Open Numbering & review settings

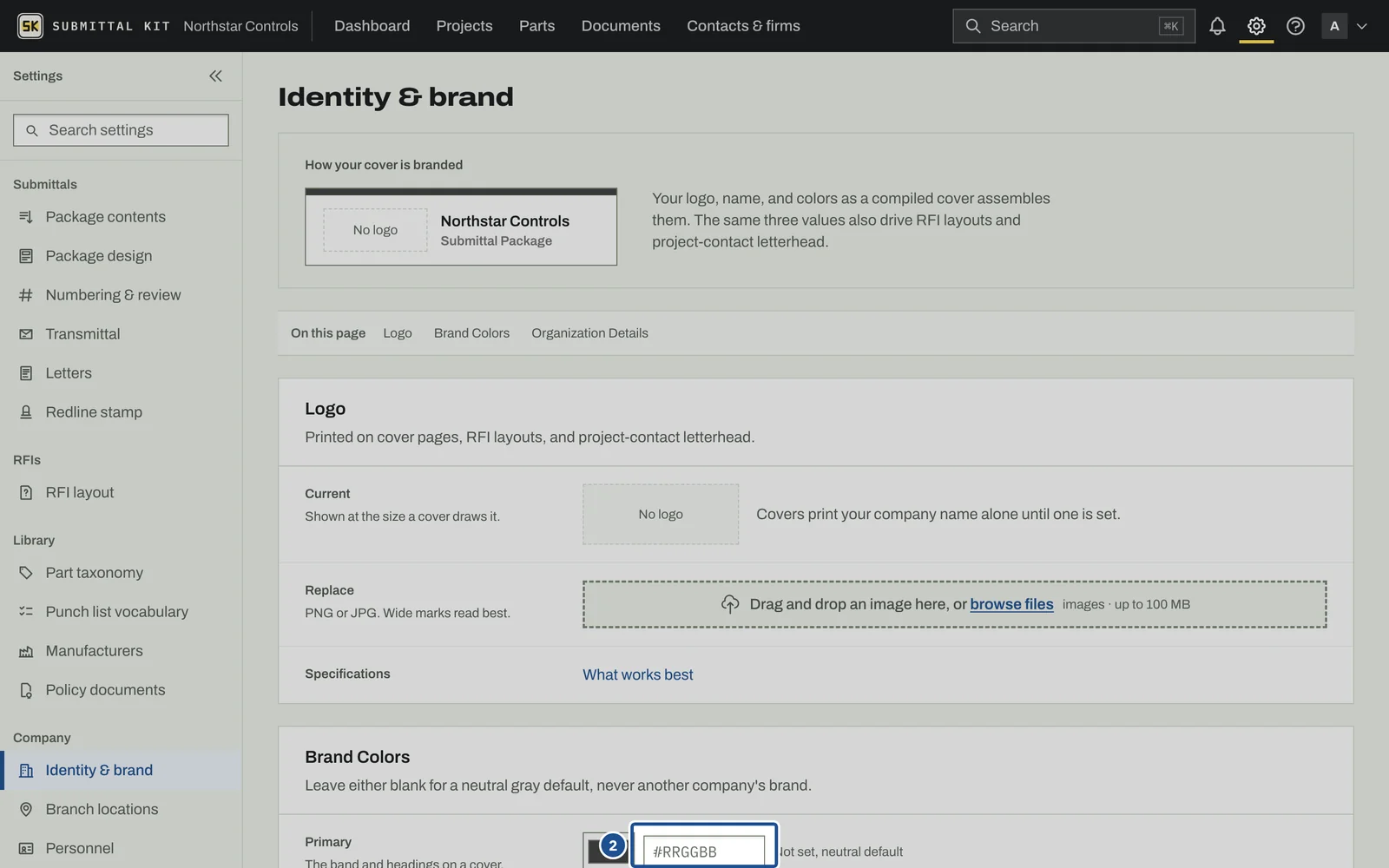121,295
